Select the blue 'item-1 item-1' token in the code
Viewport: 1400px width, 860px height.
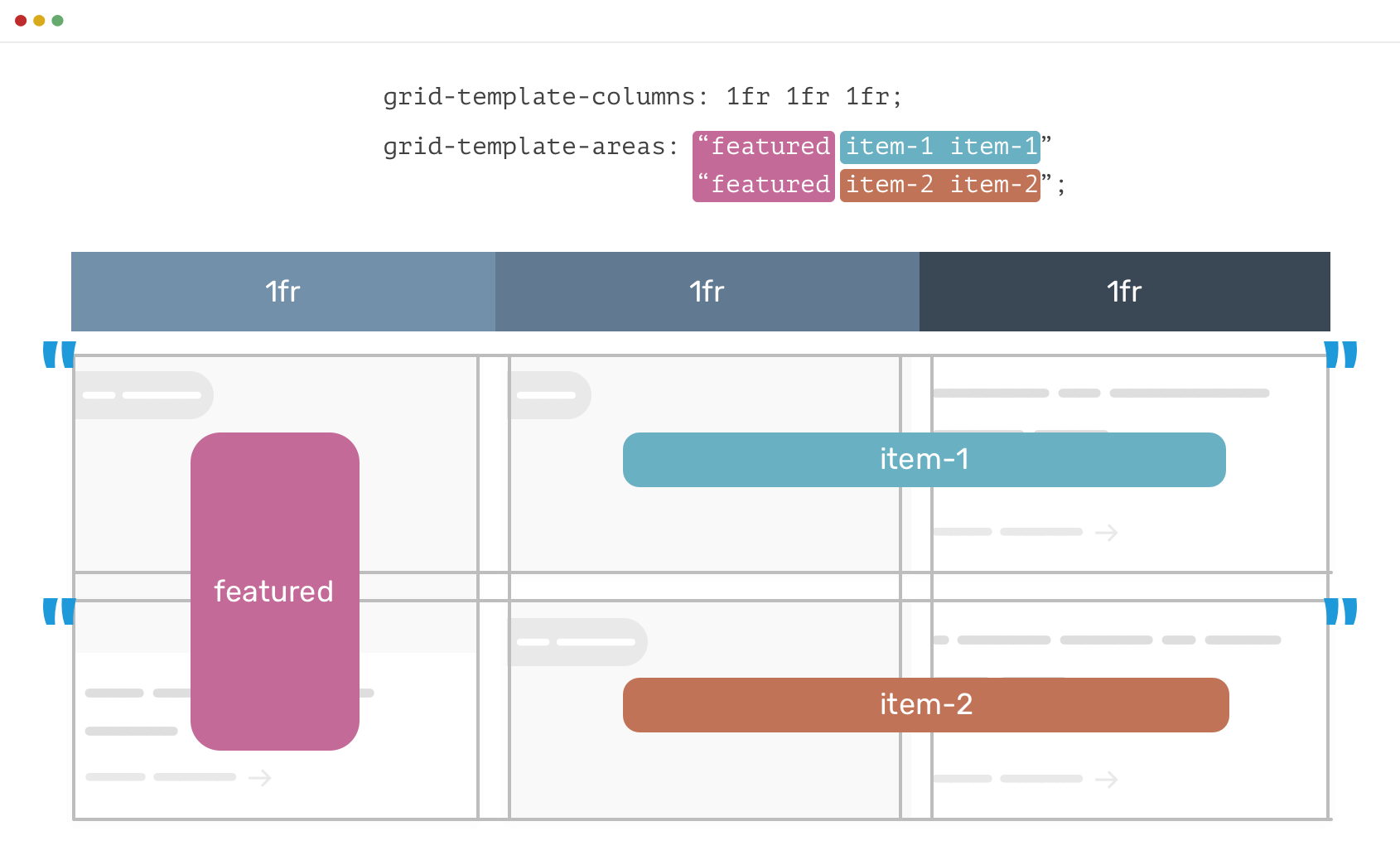coord(940,146)
